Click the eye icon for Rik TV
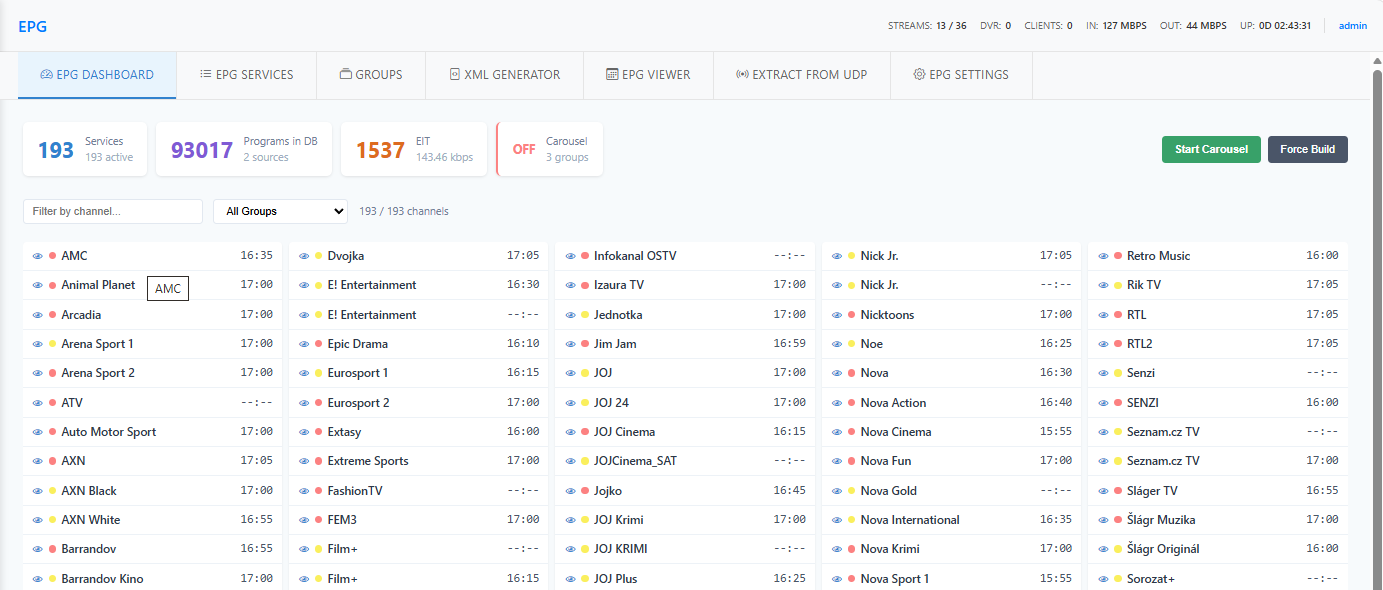The image size is (1383, 590). pos(1103,285)
